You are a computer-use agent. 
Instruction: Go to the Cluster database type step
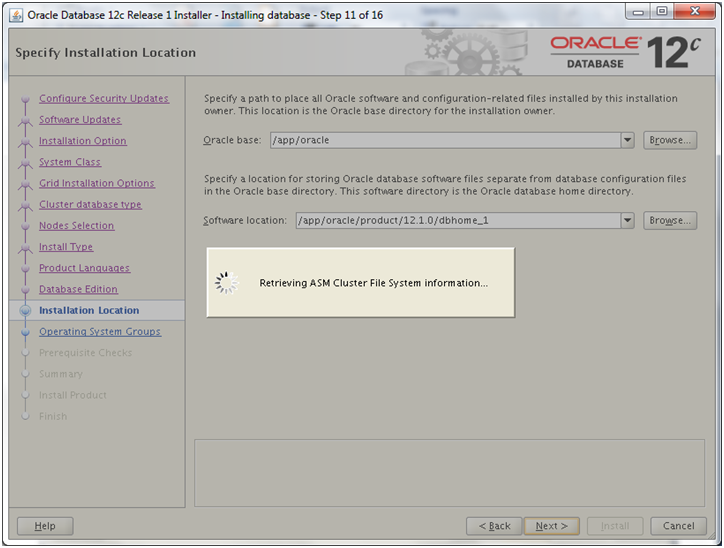point(90,205)
